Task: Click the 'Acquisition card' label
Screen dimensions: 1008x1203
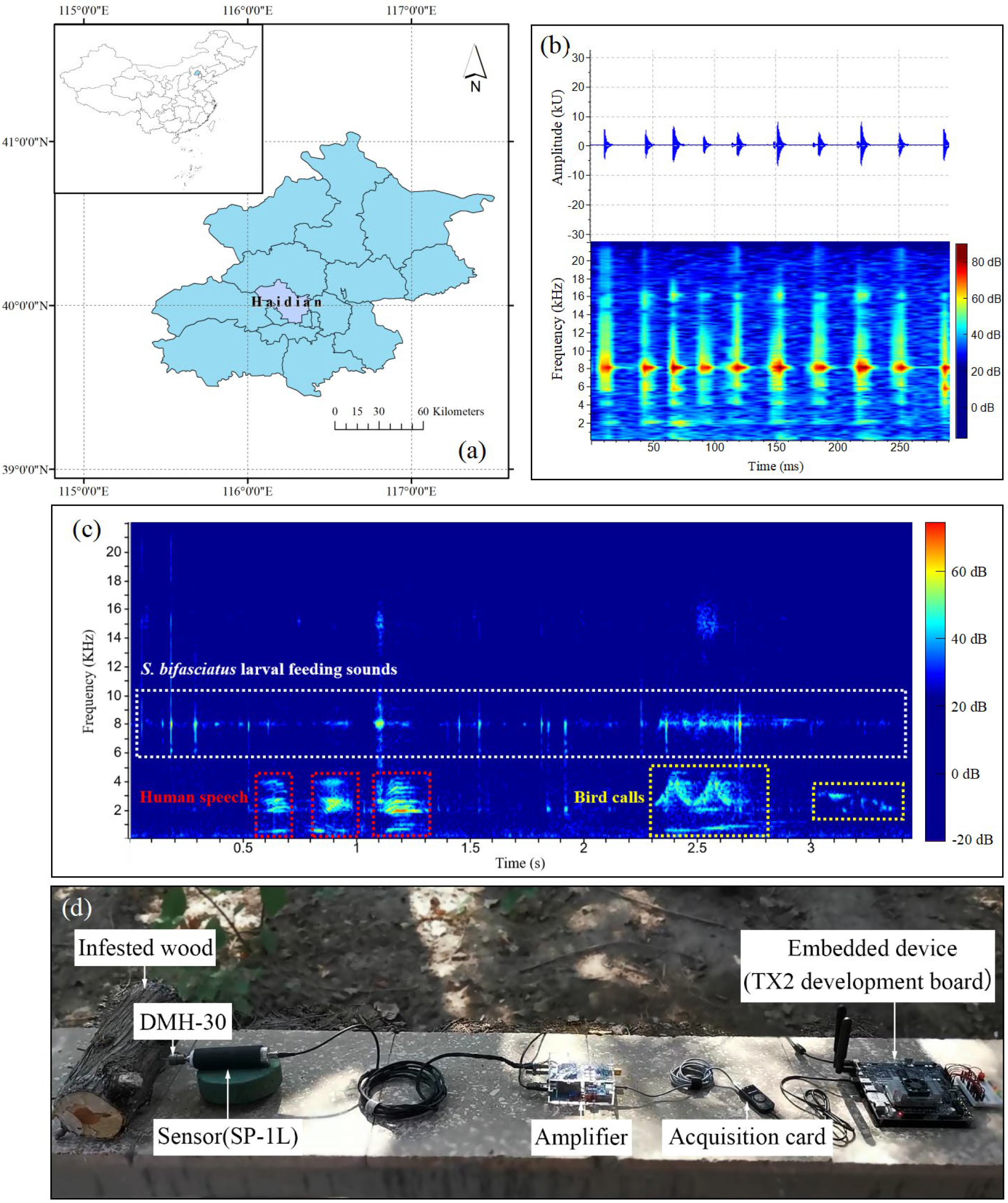Action: pos(747,1137)
